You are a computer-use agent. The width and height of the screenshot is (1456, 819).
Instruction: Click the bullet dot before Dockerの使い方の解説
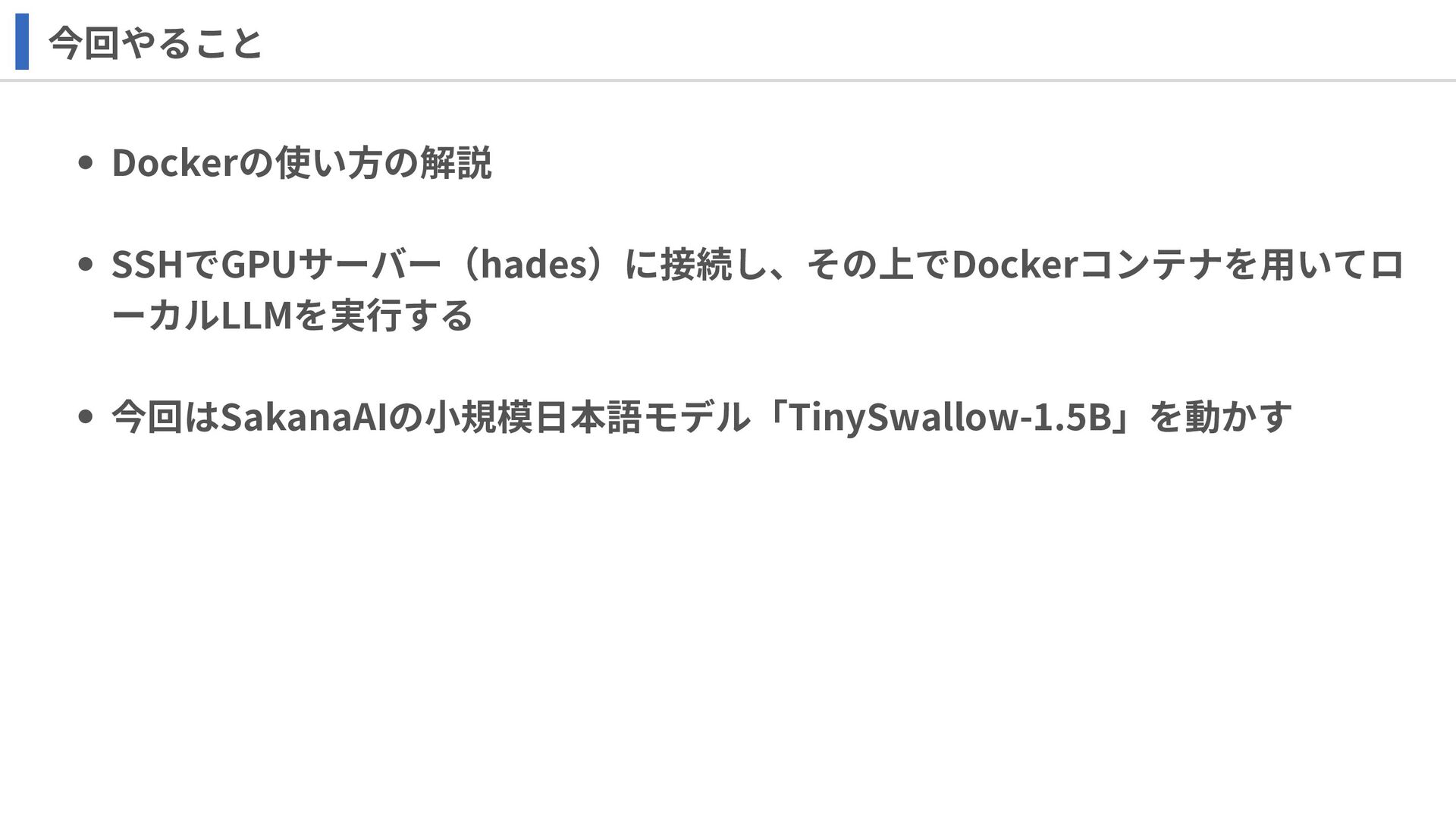[x=86, y=162]
